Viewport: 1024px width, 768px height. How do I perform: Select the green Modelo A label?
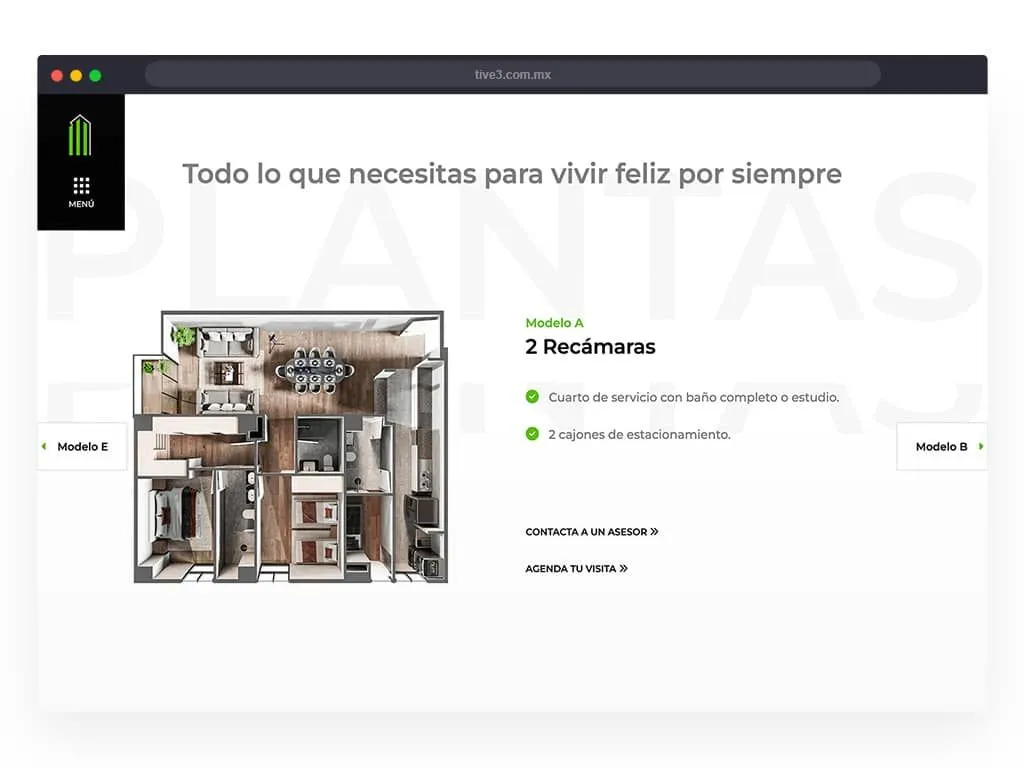tap(554, 323)
